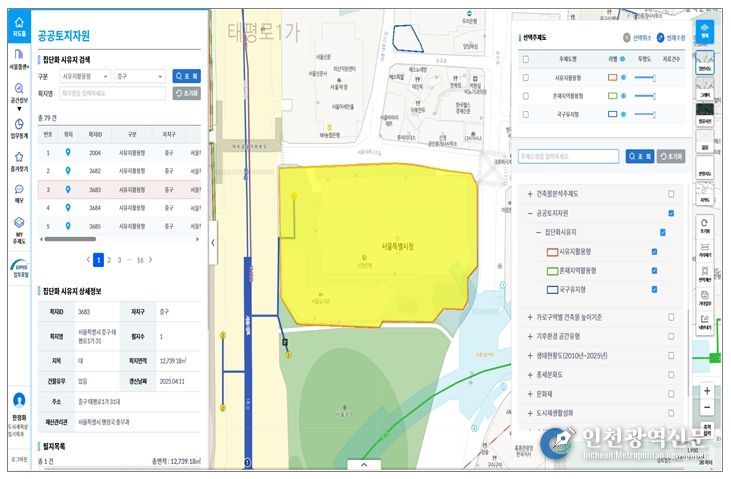Click the 조회 search button in left panel
The width and height of the screenshot is (731, 479).
pos(187,75)
